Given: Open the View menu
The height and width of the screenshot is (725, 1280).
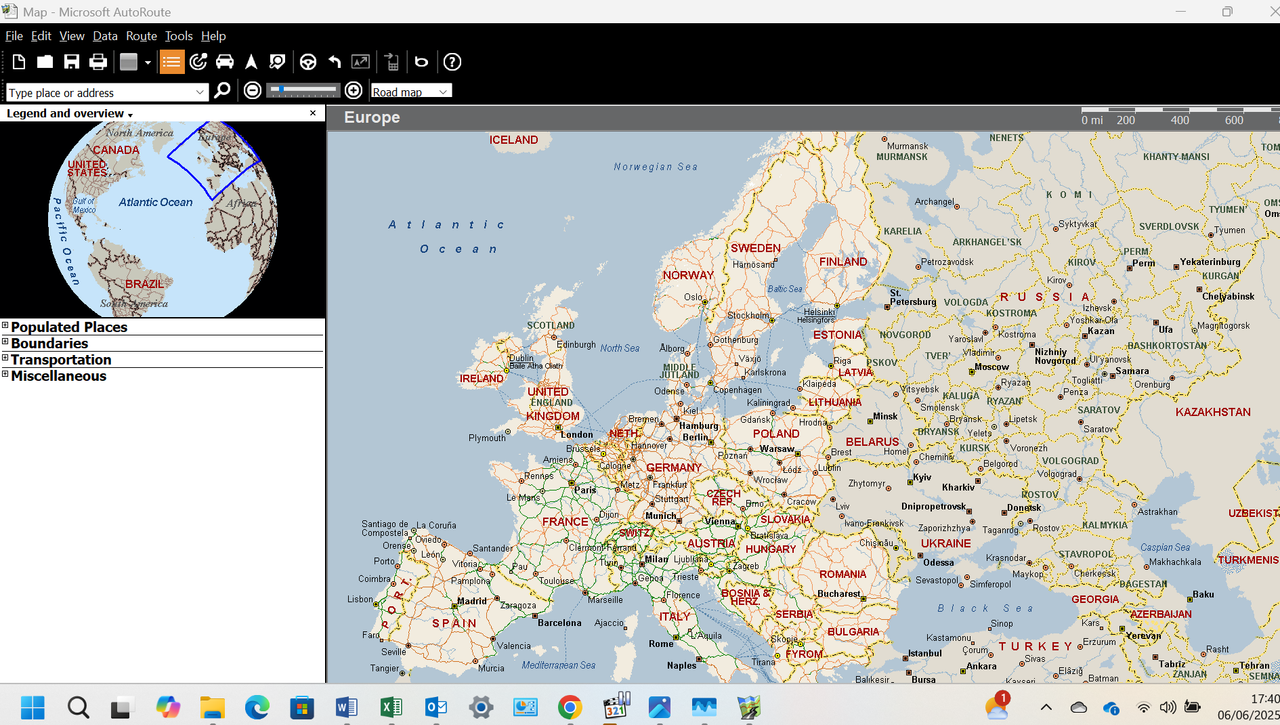Looking at the screenshot, I should [72, 36].
